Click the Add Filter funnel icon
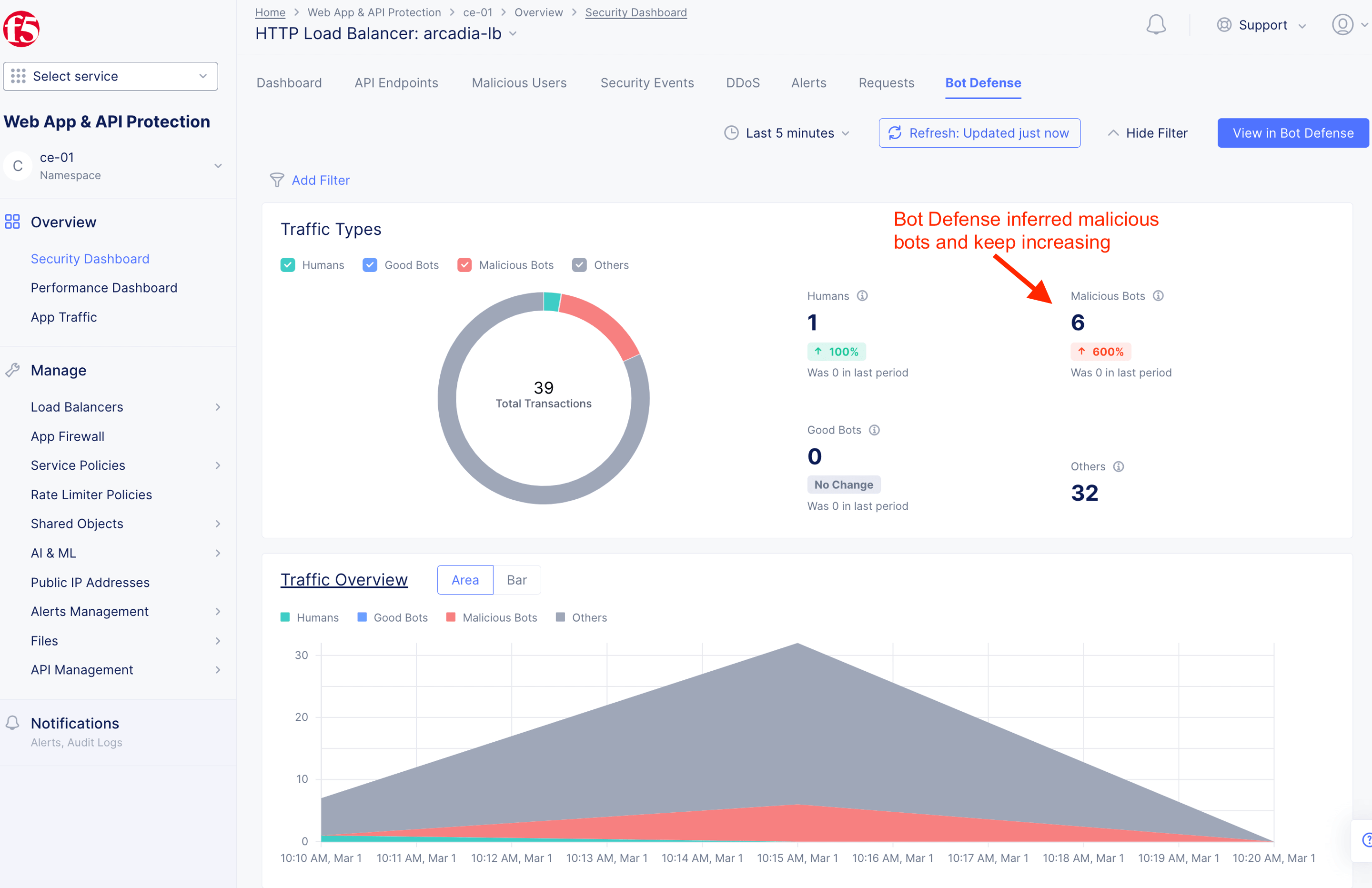The height and width of the screenshot is (888, 1372). pyautogui.click(x=277, y=181)
